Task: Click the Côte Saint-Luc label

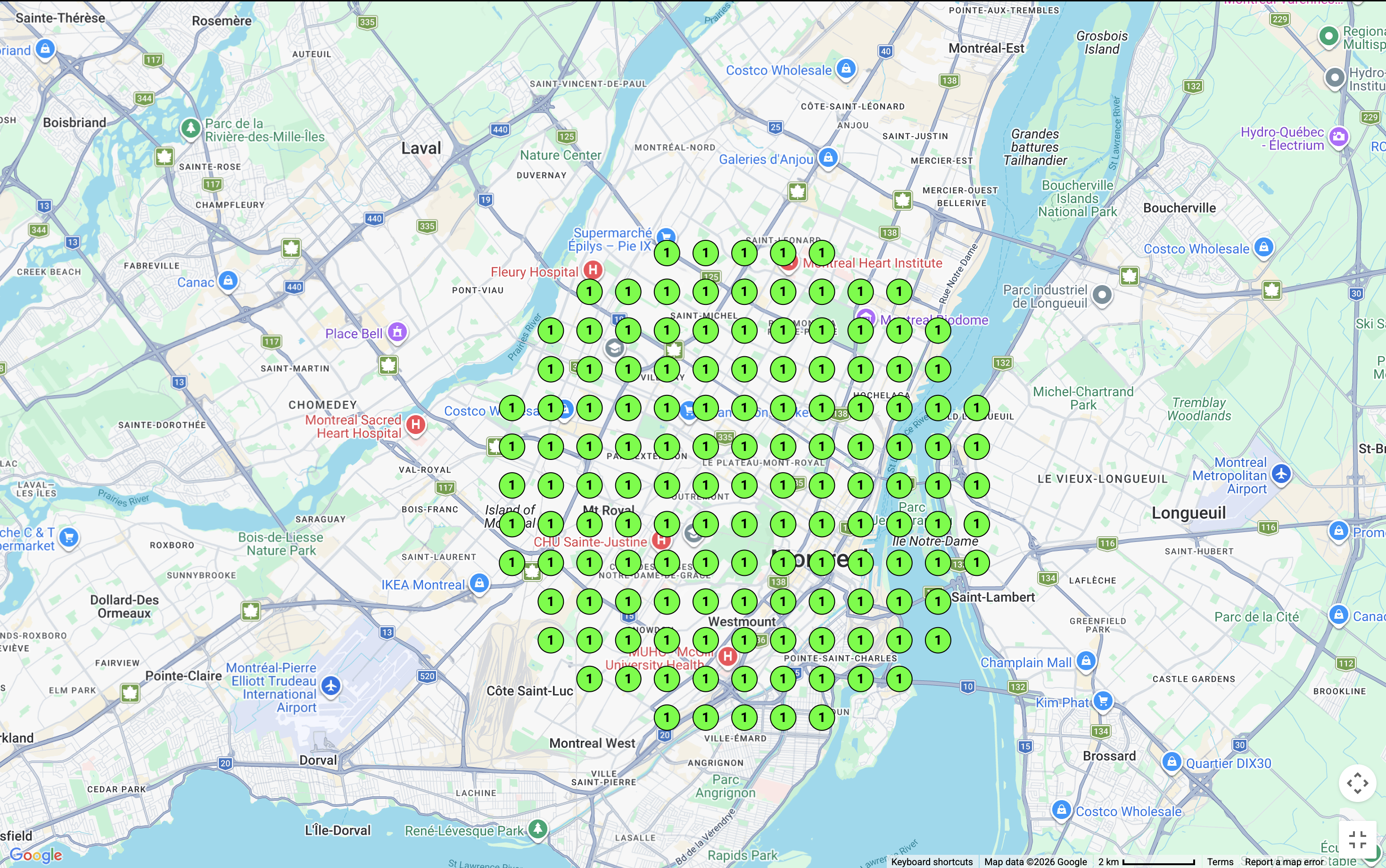Action: click(x=530, y=691)
